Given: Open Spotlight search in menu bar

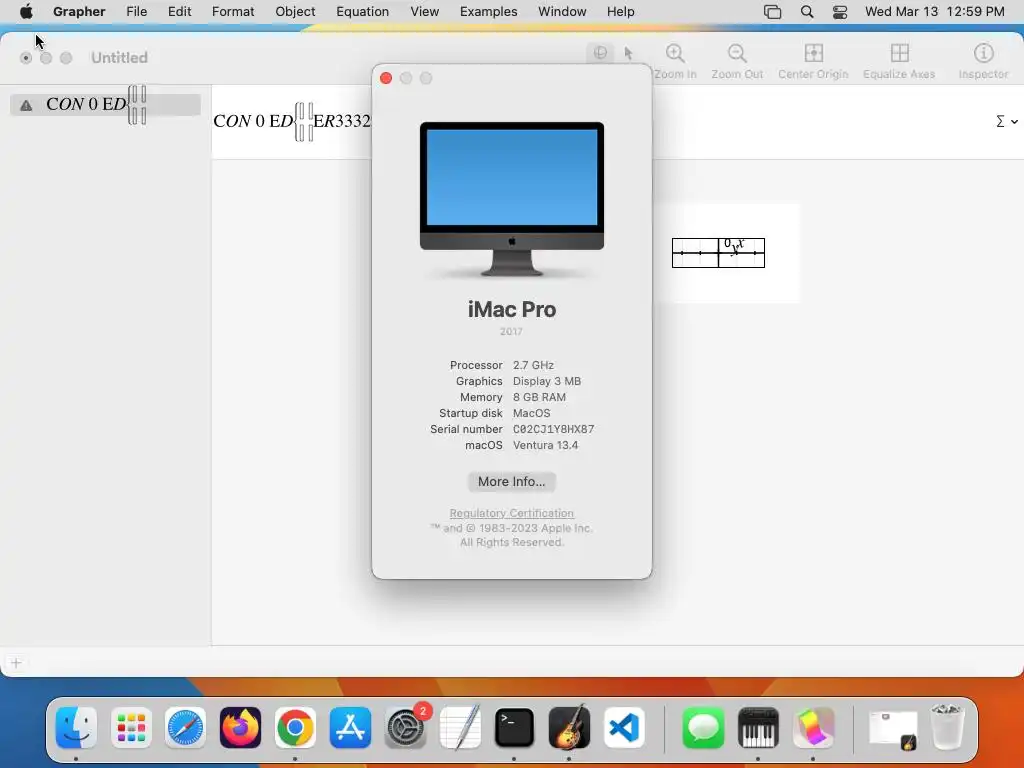Looking at the screenshot, I should [x=807, y=12].
